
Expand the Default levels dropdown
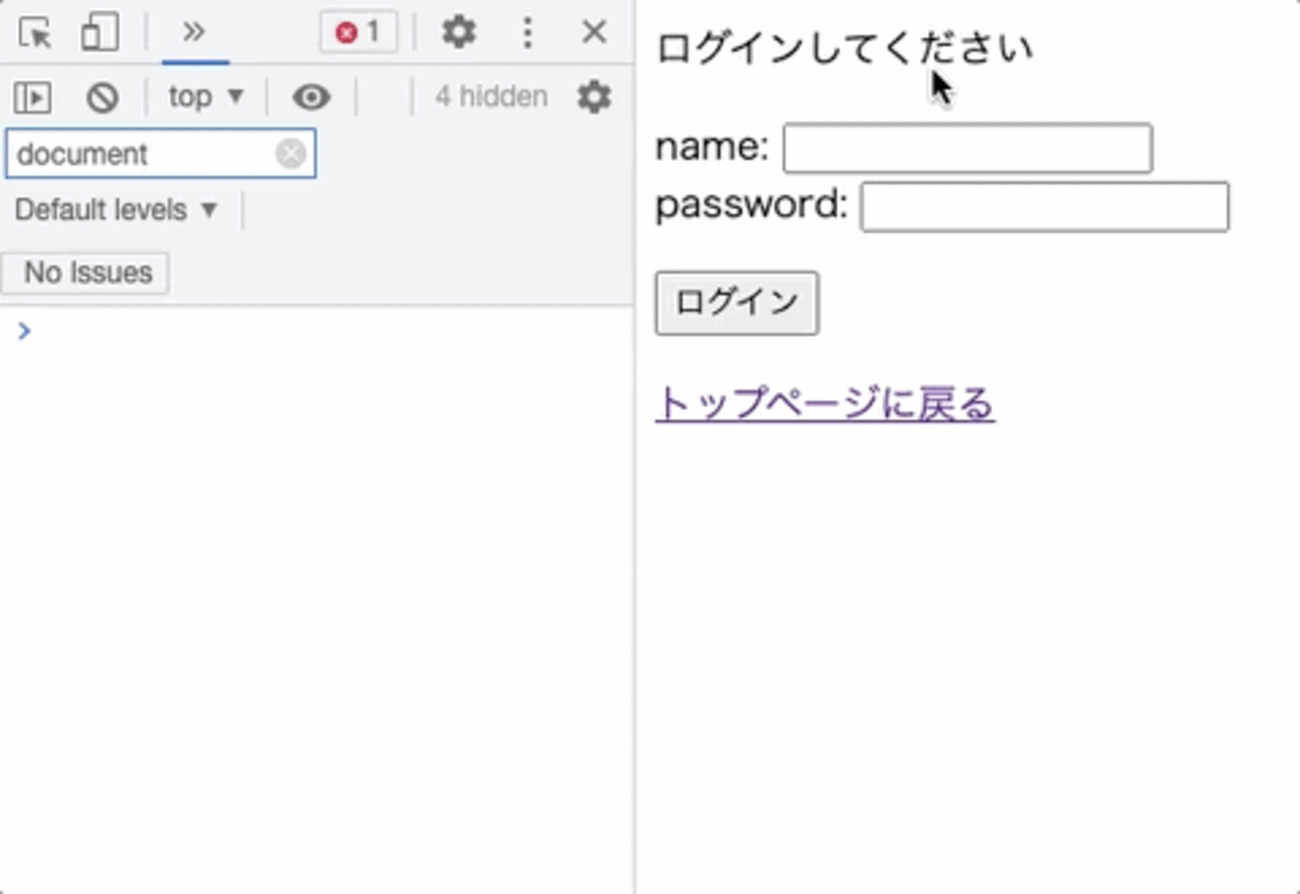coord(116,210)
